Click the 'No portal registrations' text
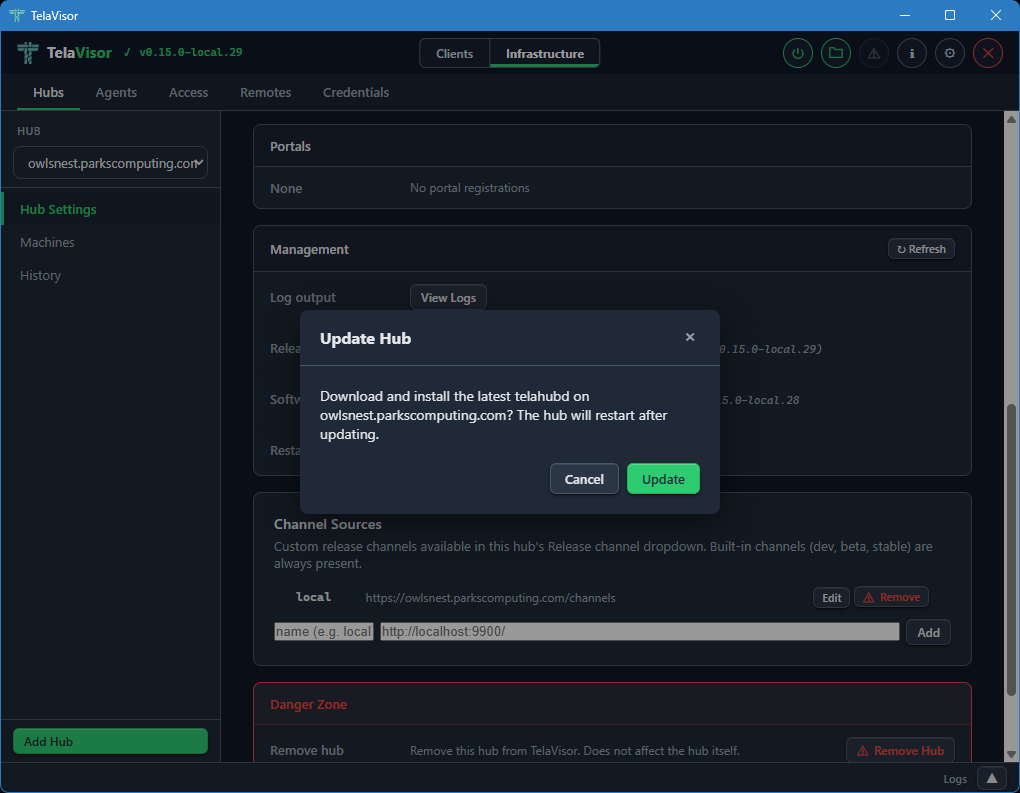This screenshot has height=793, width=1020. [x=469, y=187]
